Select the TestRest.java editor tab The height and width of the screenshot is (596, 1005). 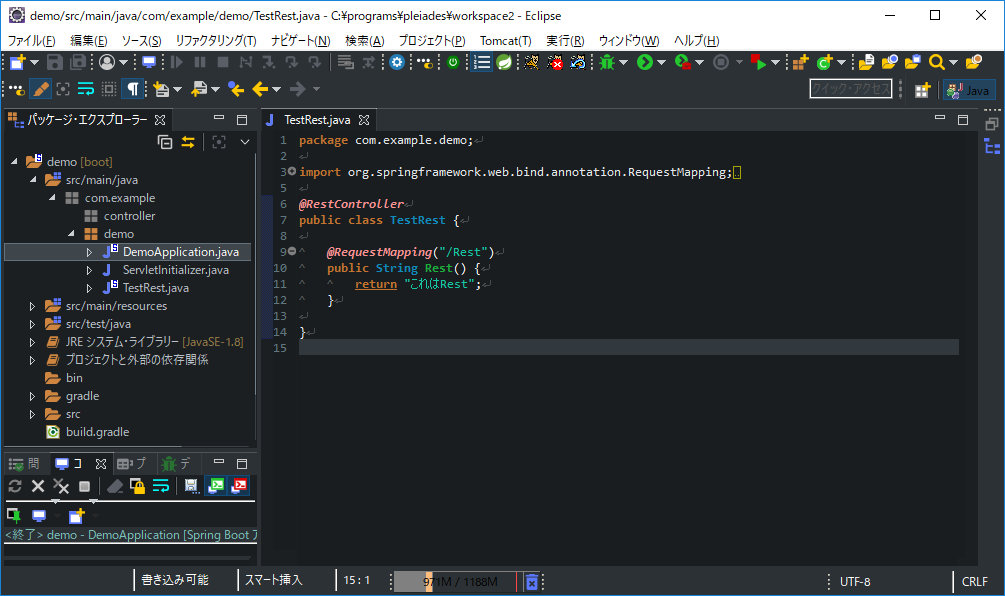coord(316,119)
